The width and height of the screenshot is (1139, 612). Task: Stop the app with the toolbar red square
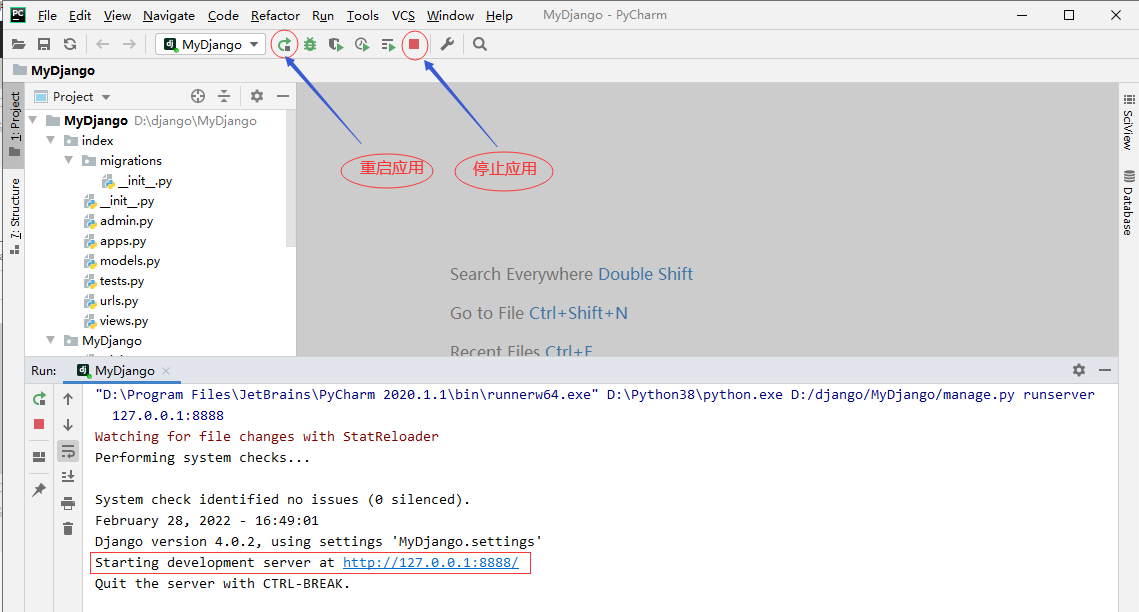click(x=414, y=44)
